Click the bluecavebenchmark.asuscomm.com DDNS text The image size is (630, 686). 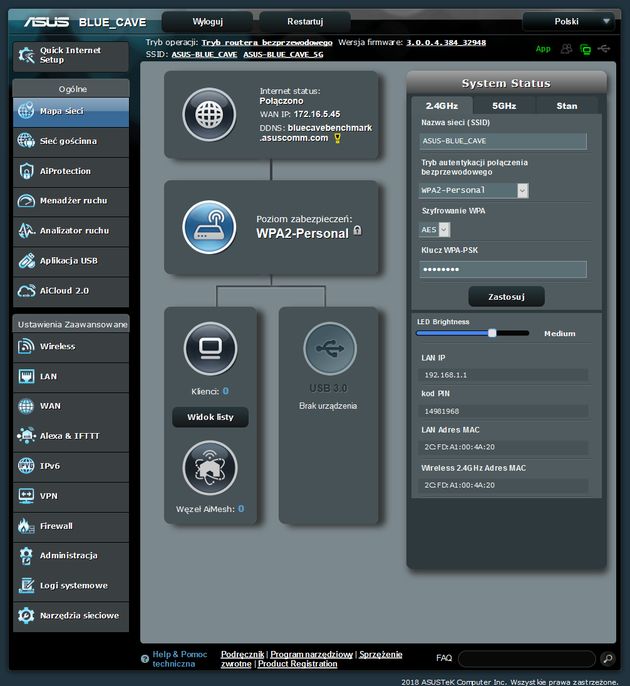316,133
